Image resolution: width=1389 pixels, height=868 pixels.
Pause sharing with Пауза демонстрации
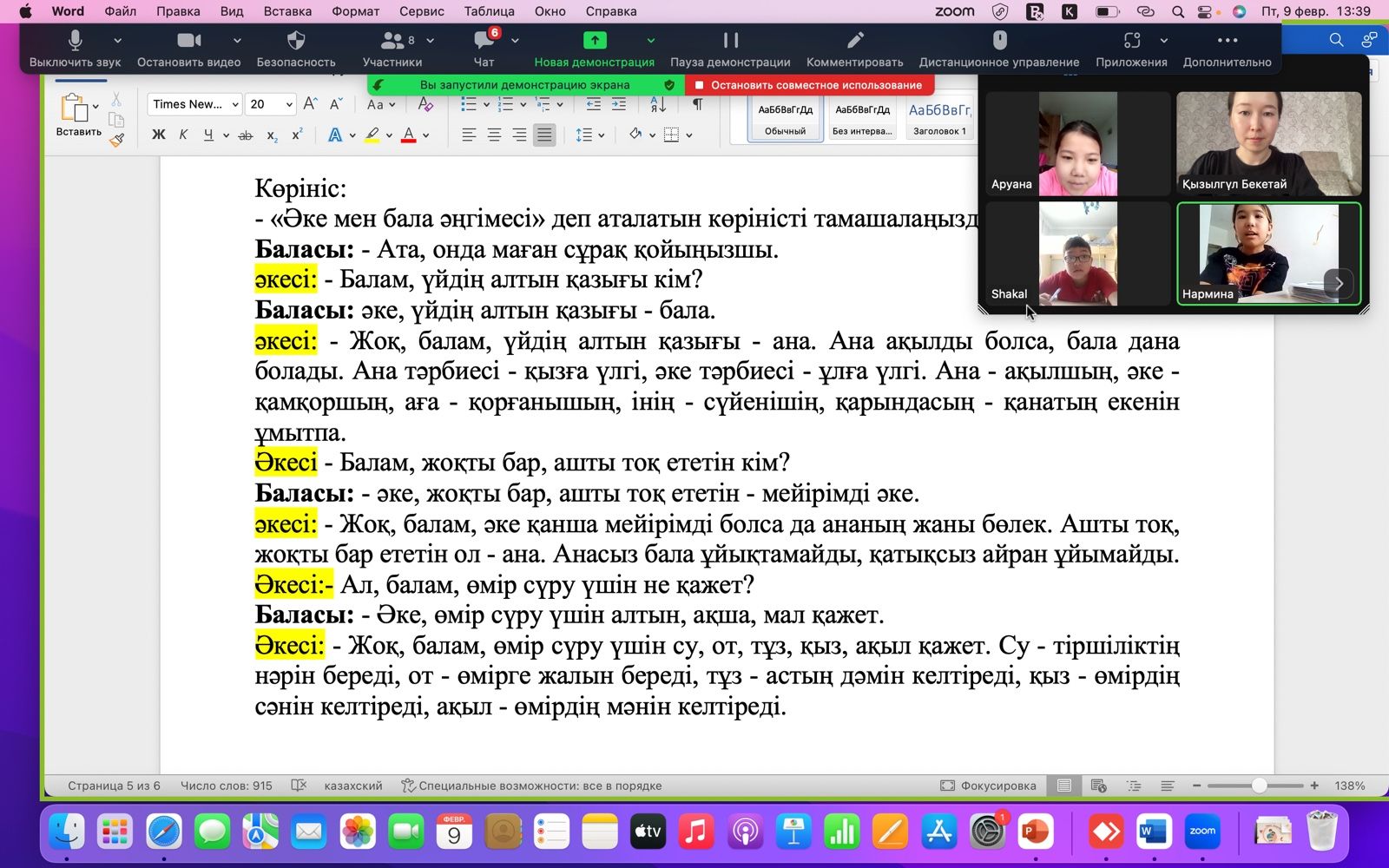730,49
